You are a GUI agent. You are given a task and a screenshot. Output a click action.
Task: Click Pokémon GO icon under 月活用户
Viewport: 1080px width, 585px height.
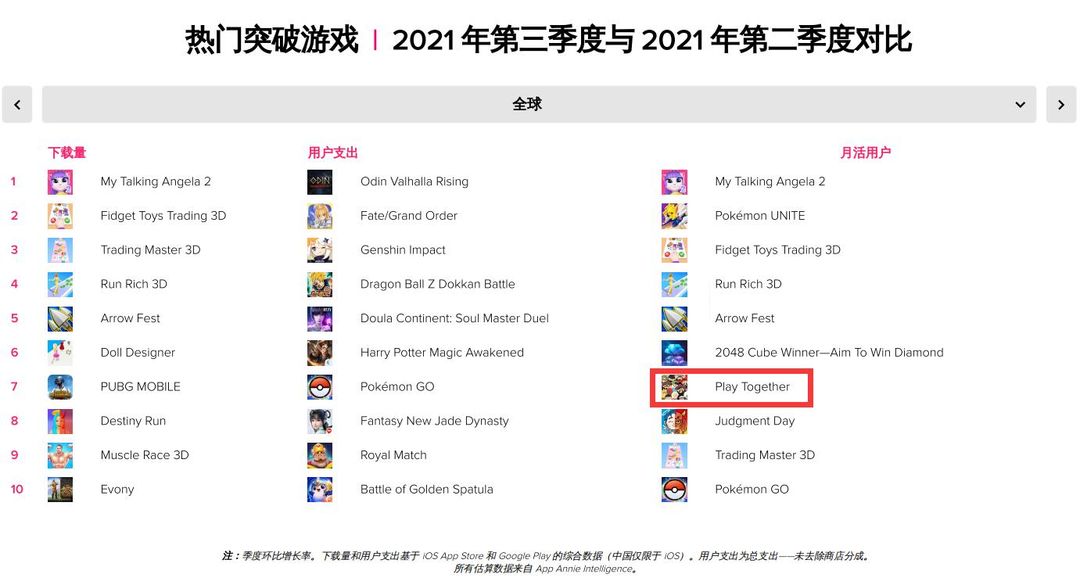tap(674, 489)
